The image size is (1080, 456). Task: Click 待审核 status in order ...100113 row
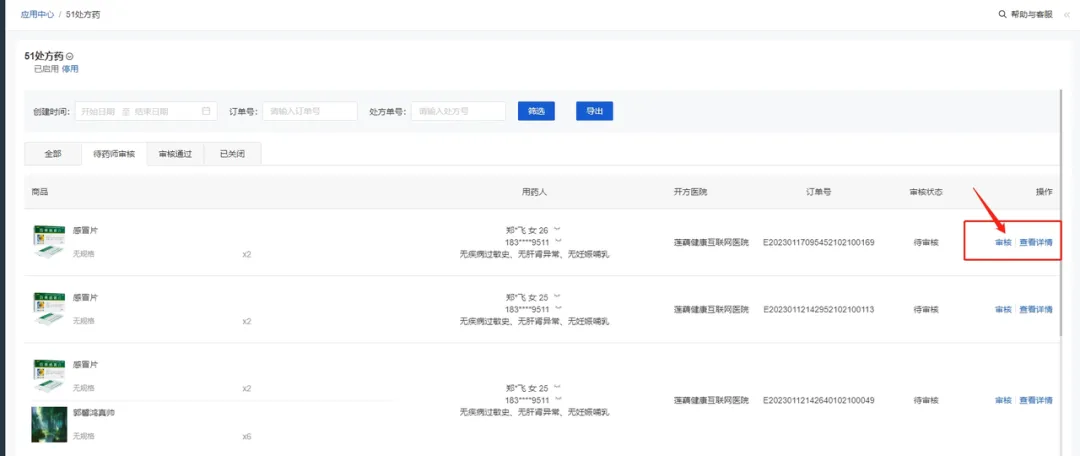pyautogui.click(x=926, y=310)
